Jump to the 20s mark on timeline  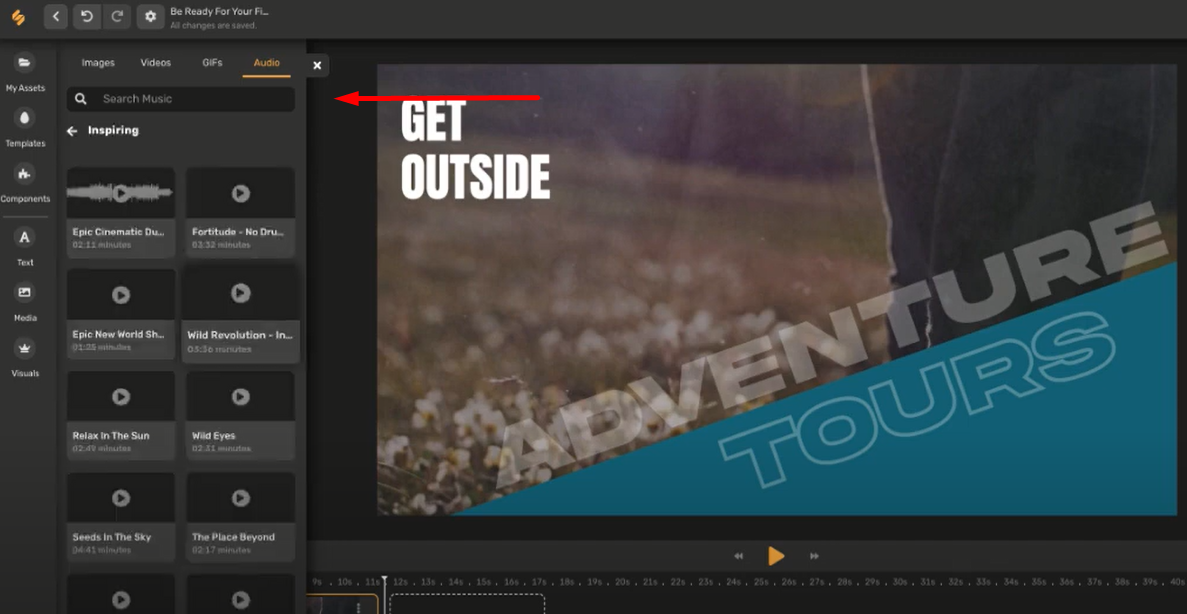coord(622,582)
